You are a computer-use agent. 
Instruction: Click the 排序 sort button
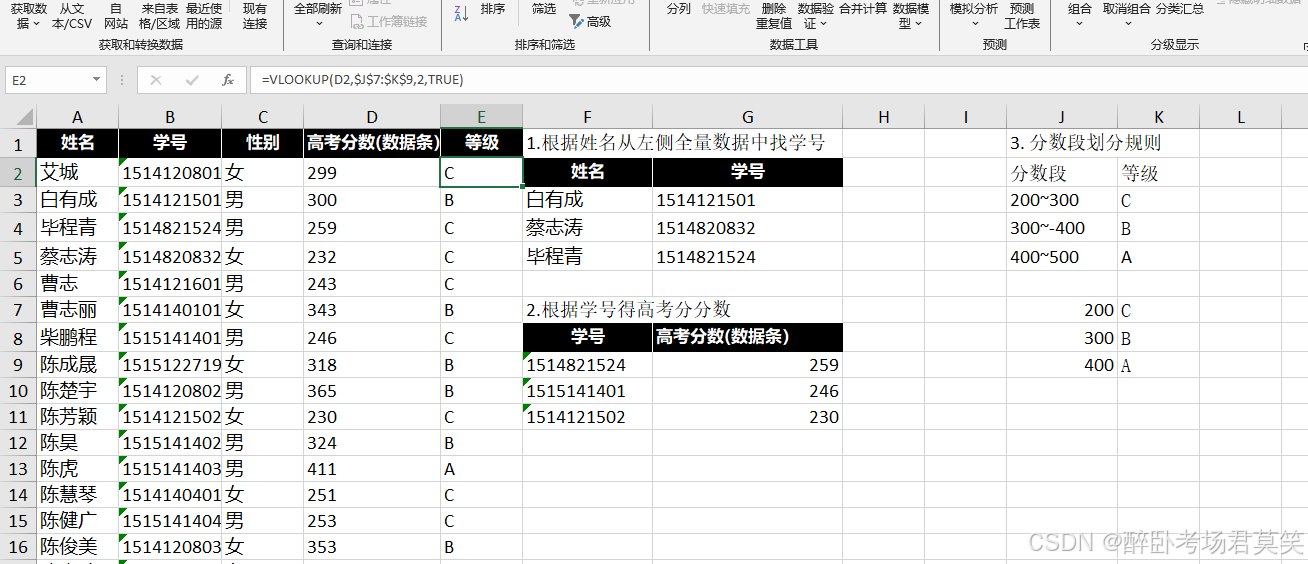tap(493, 9)
